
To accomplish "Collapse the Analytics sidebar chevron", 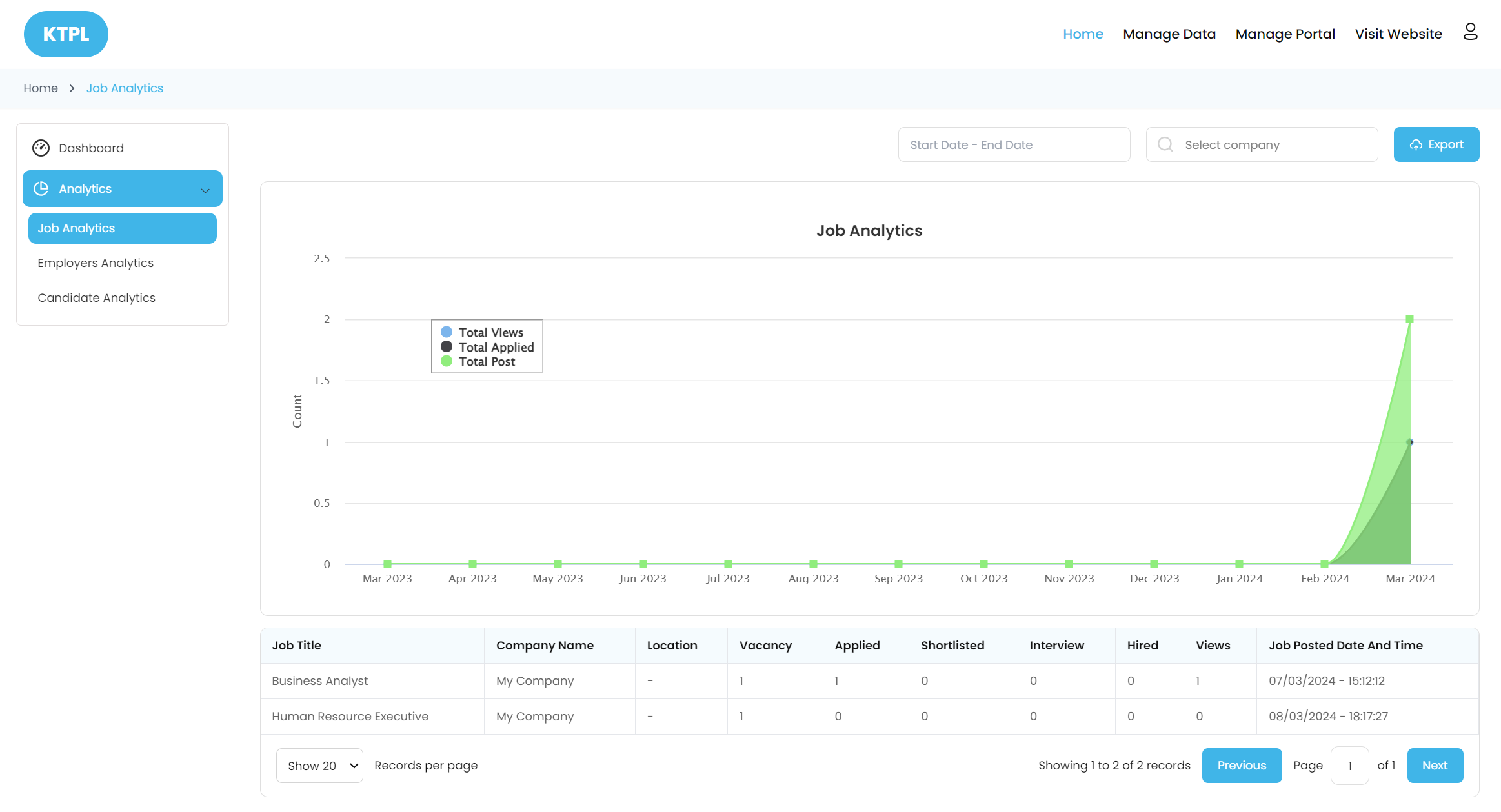I will pyautogui.click(x=205, y=190).
